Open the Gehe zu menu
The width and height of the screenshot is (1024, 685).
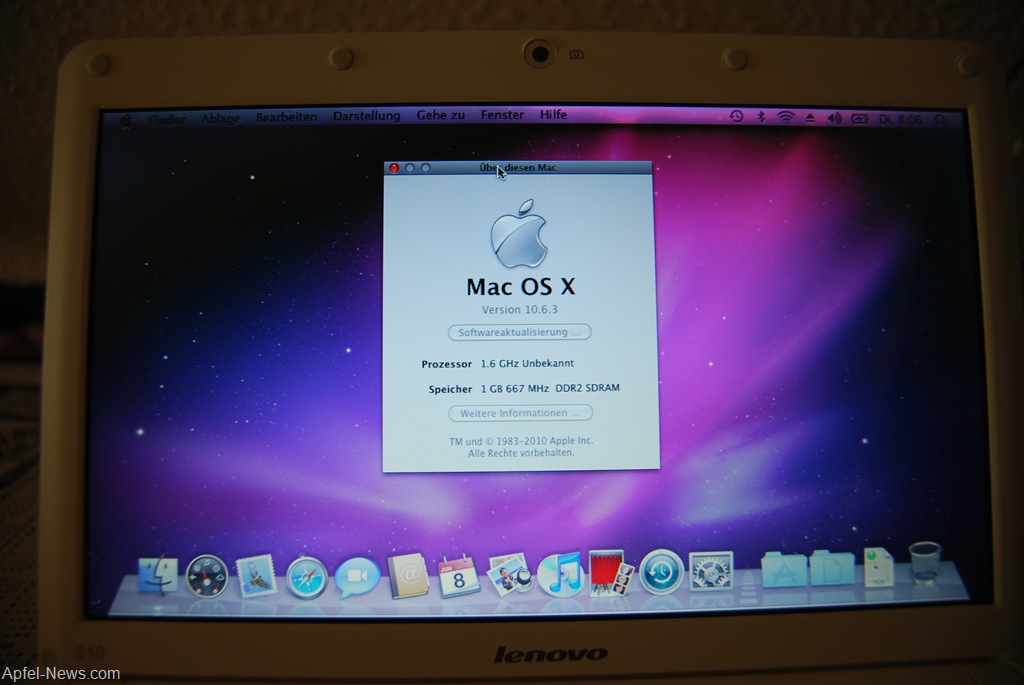point(441,115)
